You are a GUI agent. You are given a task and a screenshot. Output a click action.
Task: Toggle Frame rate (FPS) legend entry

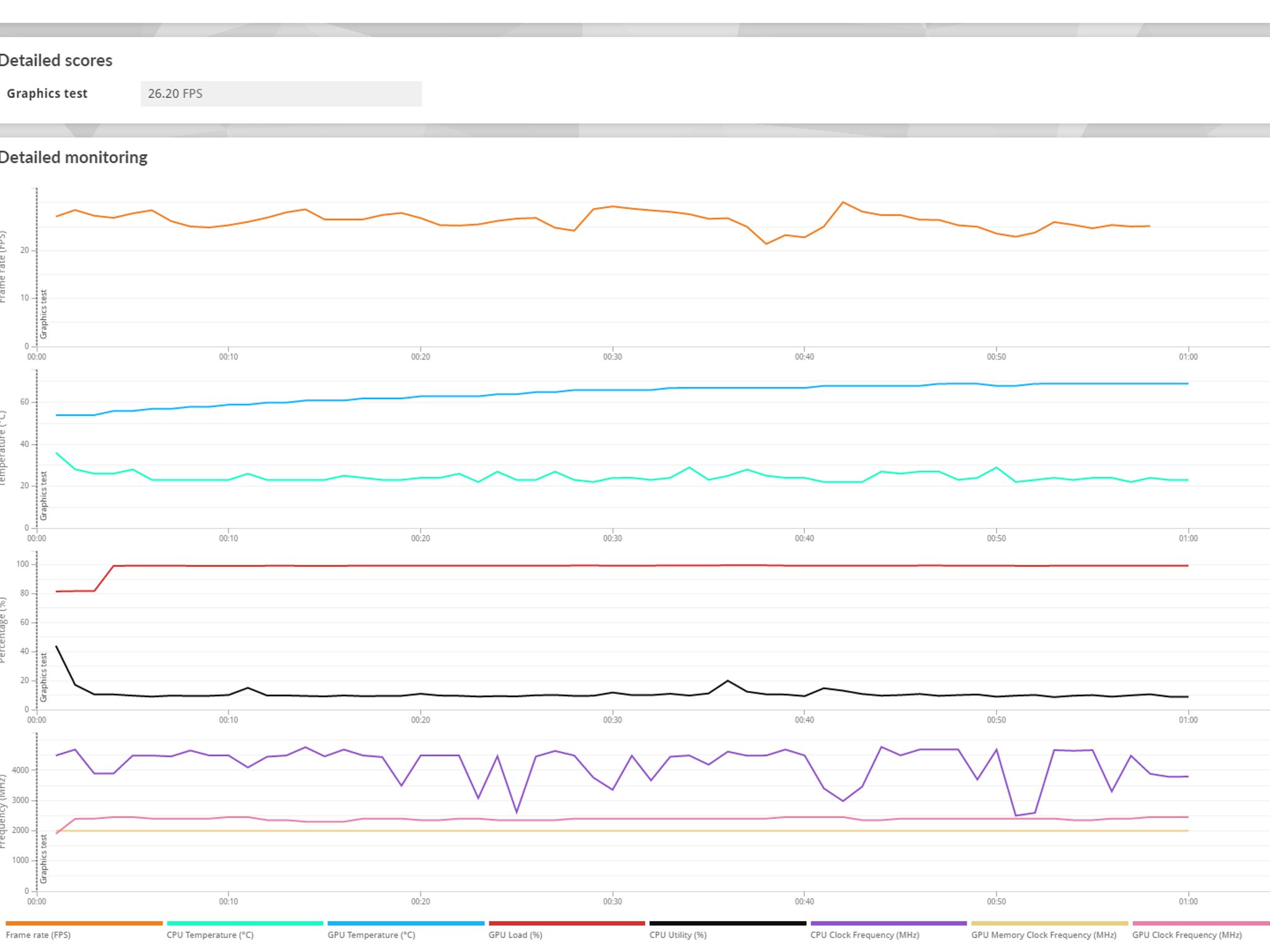(84, 931)
